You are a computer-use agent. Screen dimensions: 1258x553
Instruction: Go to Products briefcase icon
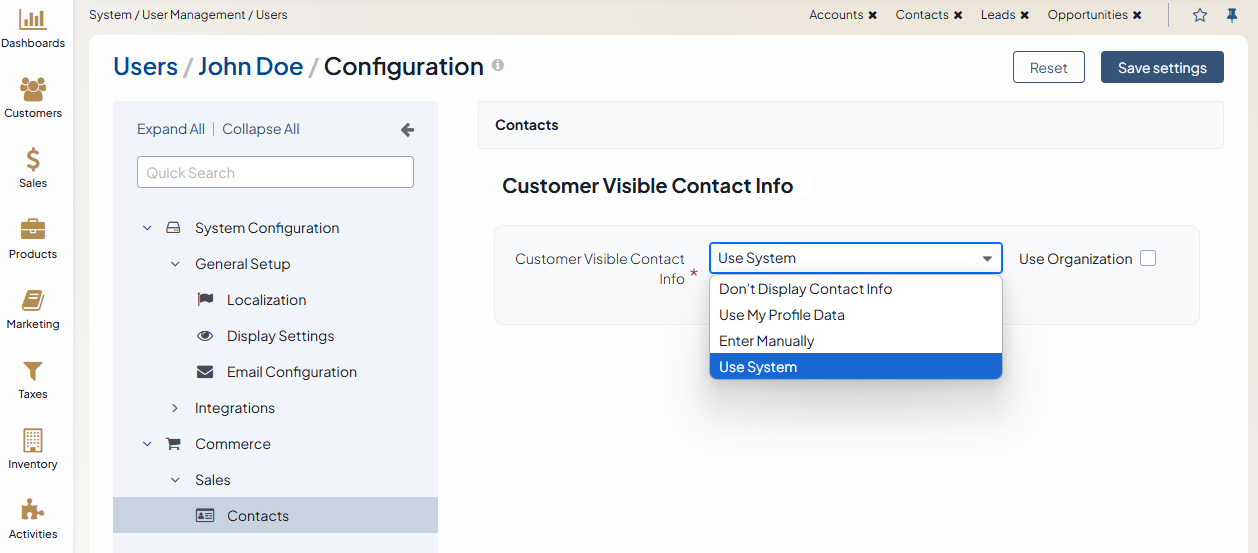click(33, 230)
